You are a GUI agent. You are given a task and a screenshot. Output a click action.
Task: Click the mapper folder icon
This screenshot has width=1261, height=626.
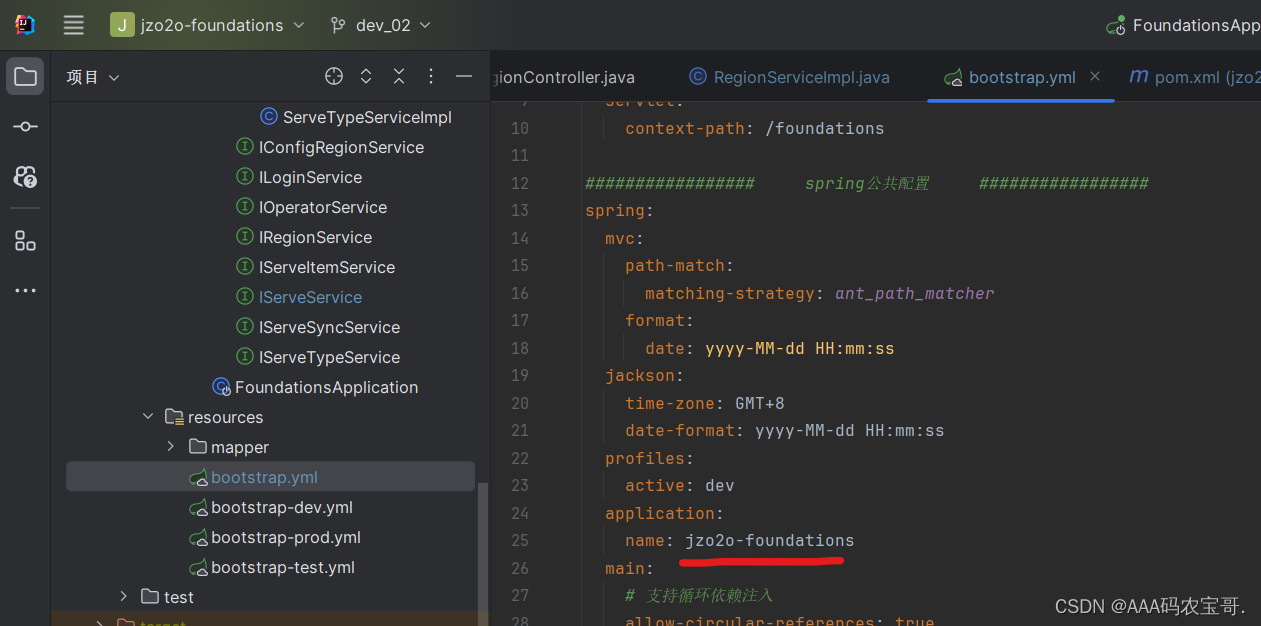[x=198, y=447]
